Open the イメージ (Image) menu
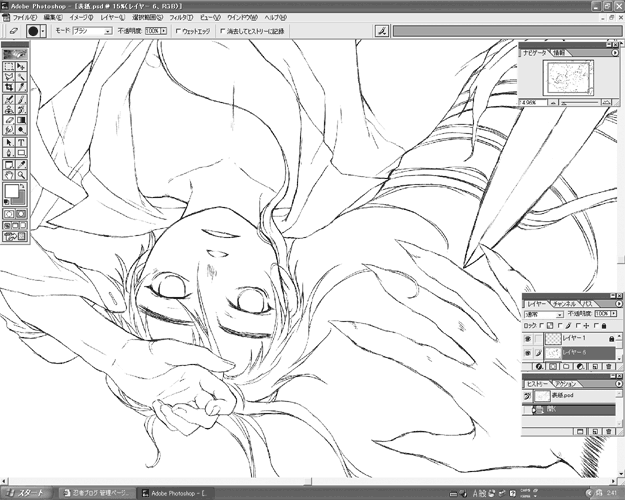The image size is (625, 500). (81, 18)
